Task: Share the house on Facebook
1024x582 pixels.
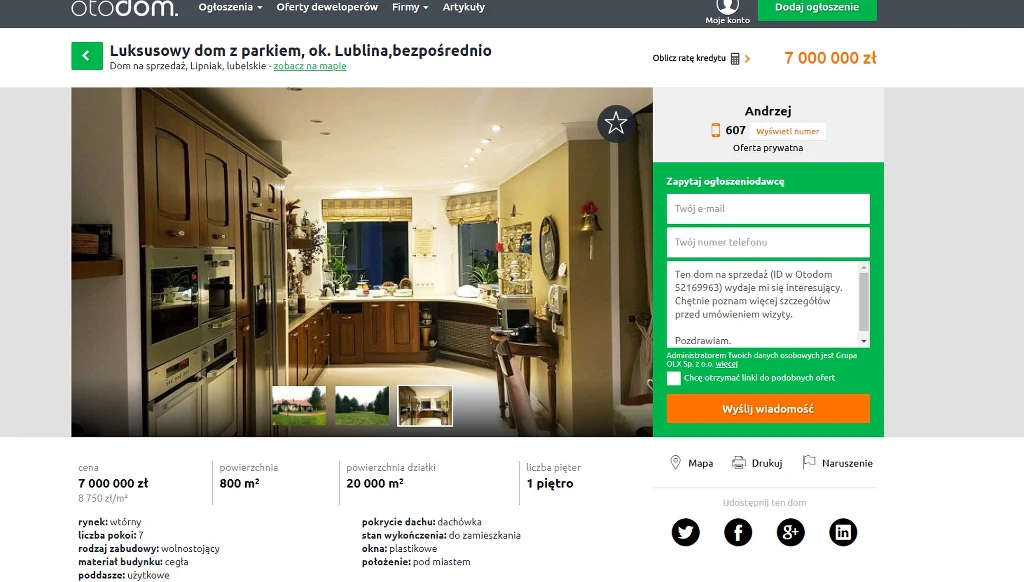Action: 738,532
